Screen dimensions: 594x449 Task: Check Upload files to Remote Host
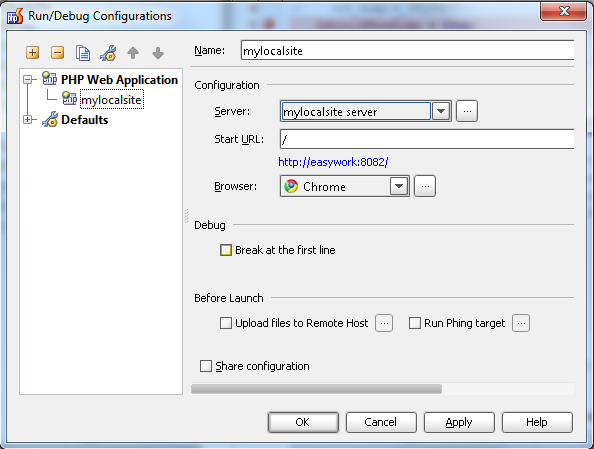click(x=226, y=323)
